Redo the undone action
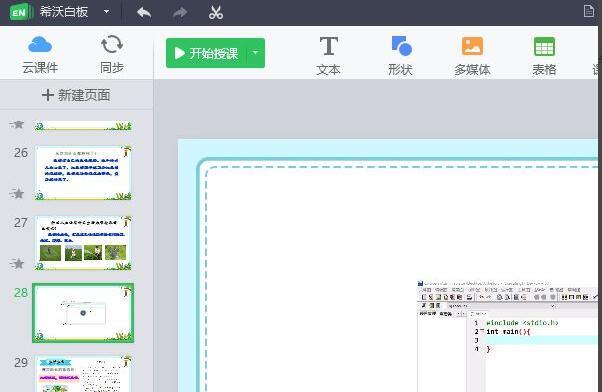The height and width of the screenshot is (392, 602). (x=180, y=13)
